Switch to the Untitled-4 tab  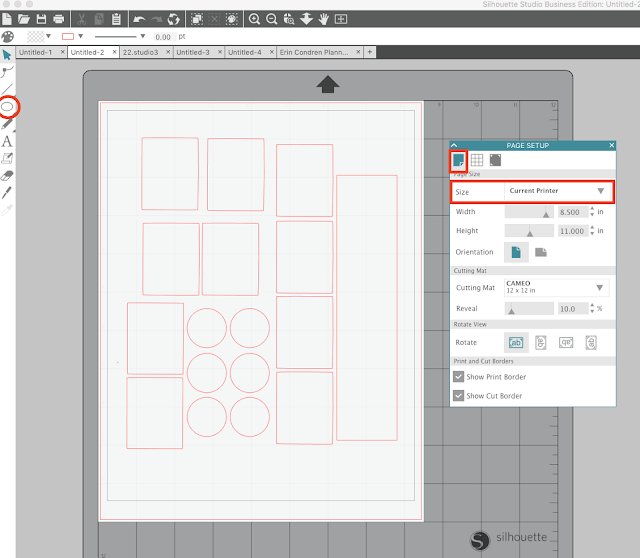[x=245, y=52]
